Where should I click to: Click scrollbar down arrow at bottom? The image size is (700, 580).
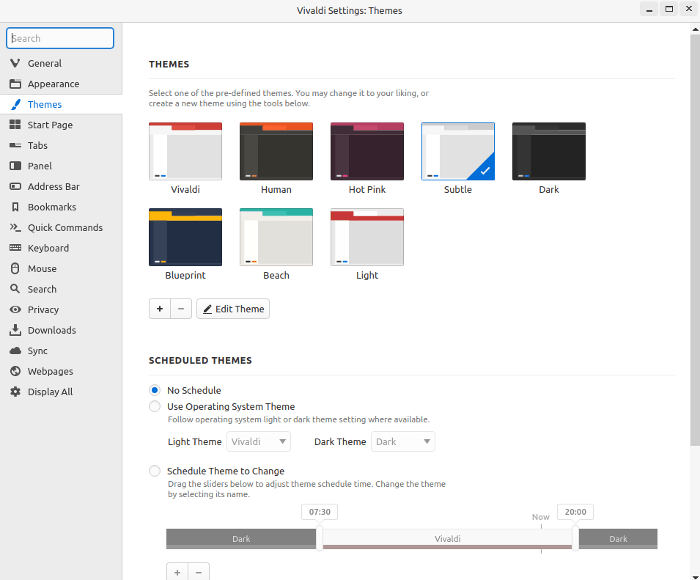[695, 576]
